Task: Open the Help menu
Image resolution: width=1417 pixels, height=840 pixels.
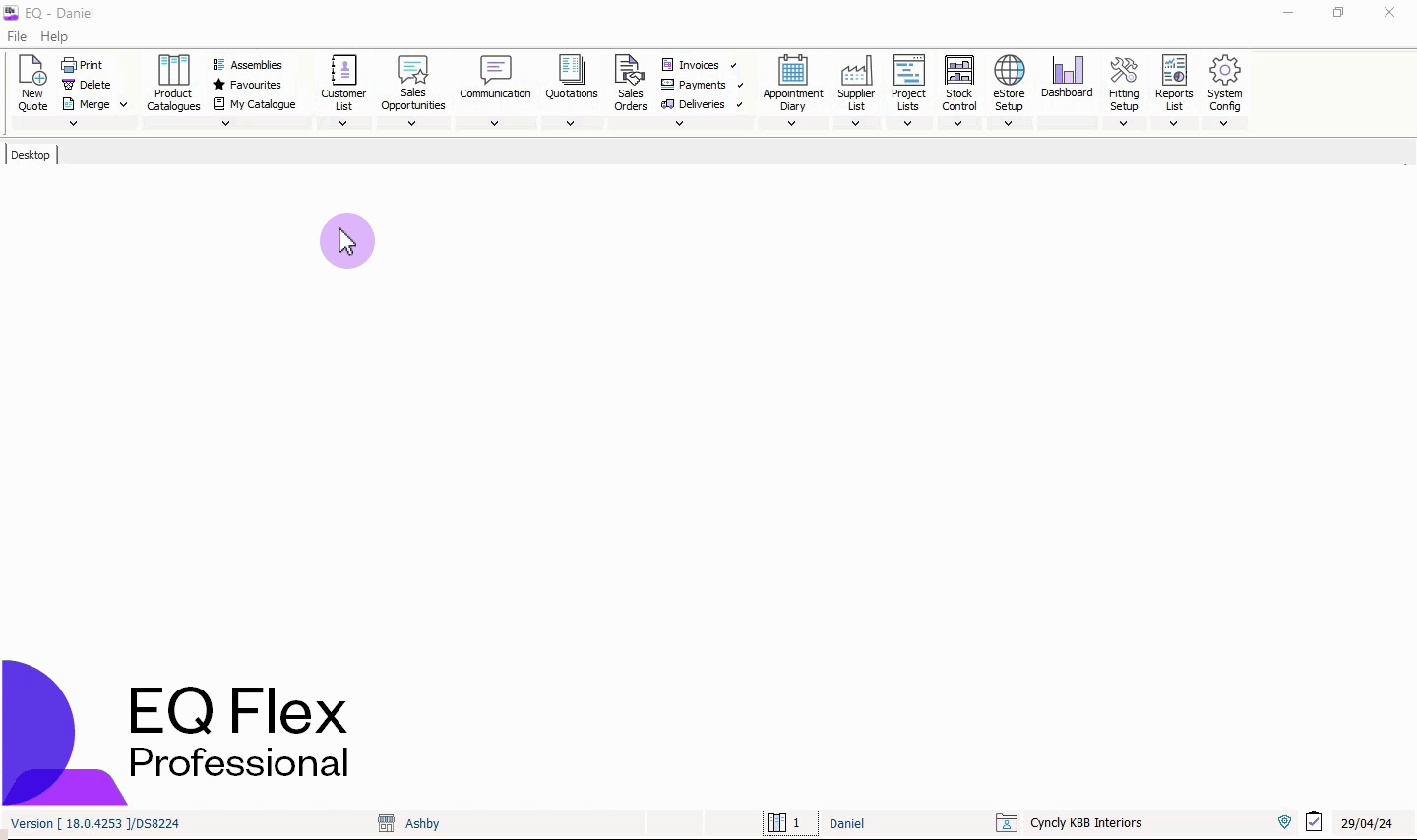Action: coord(54,36)
